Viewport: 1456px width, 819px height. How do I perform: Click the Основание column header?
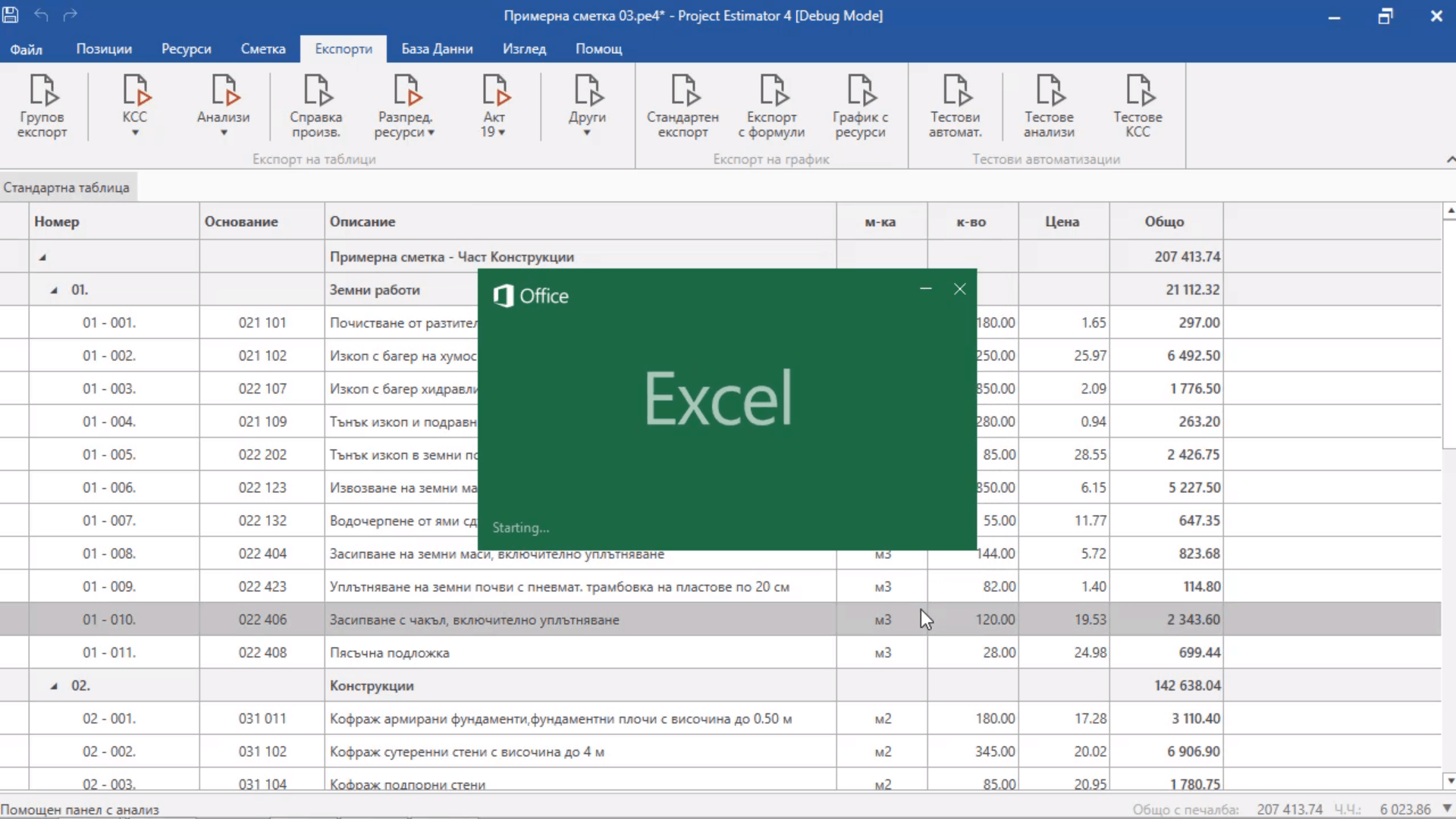[x=262, y=221]
